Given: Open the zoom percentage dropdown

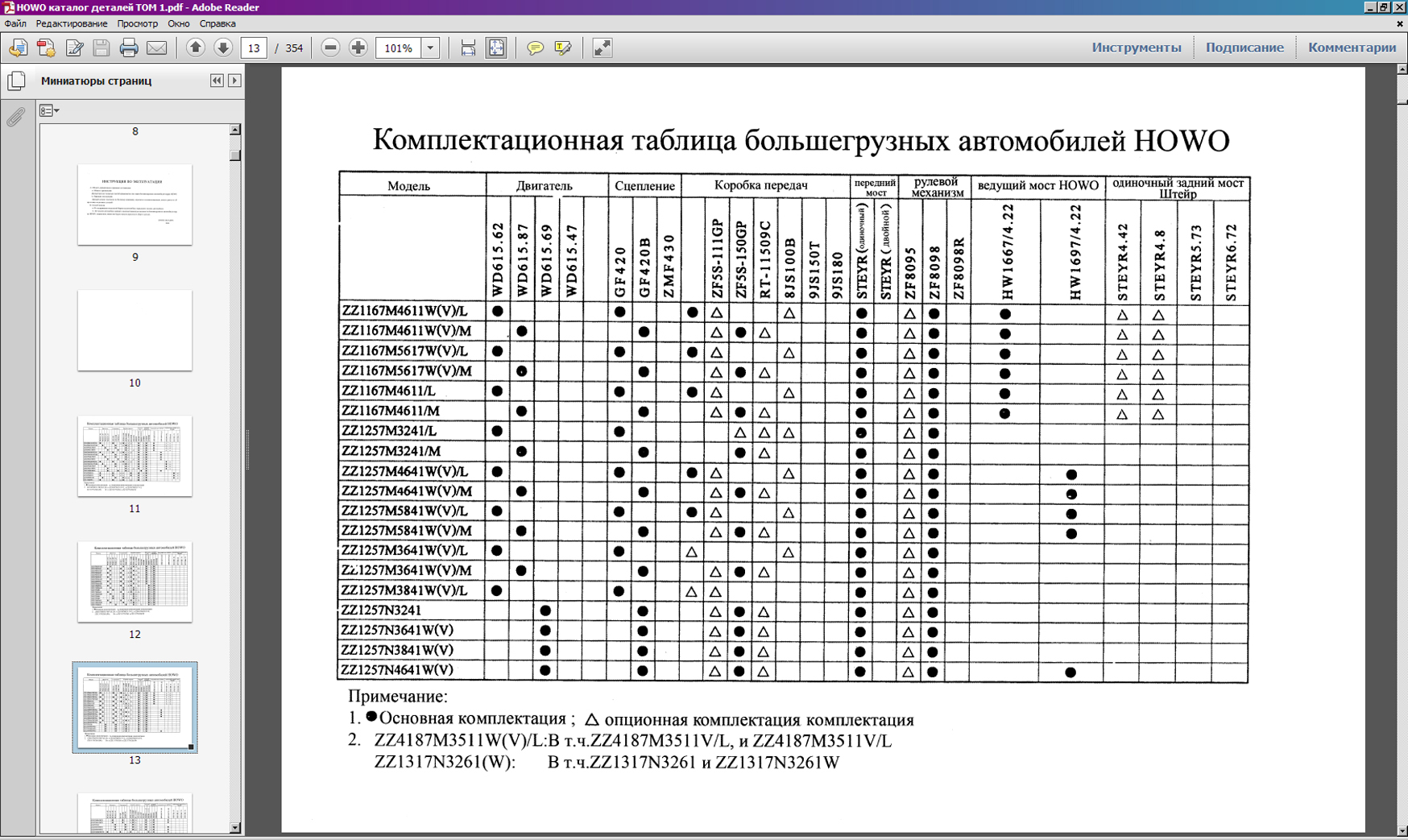Looking at the screenshot, I should 430,48.
